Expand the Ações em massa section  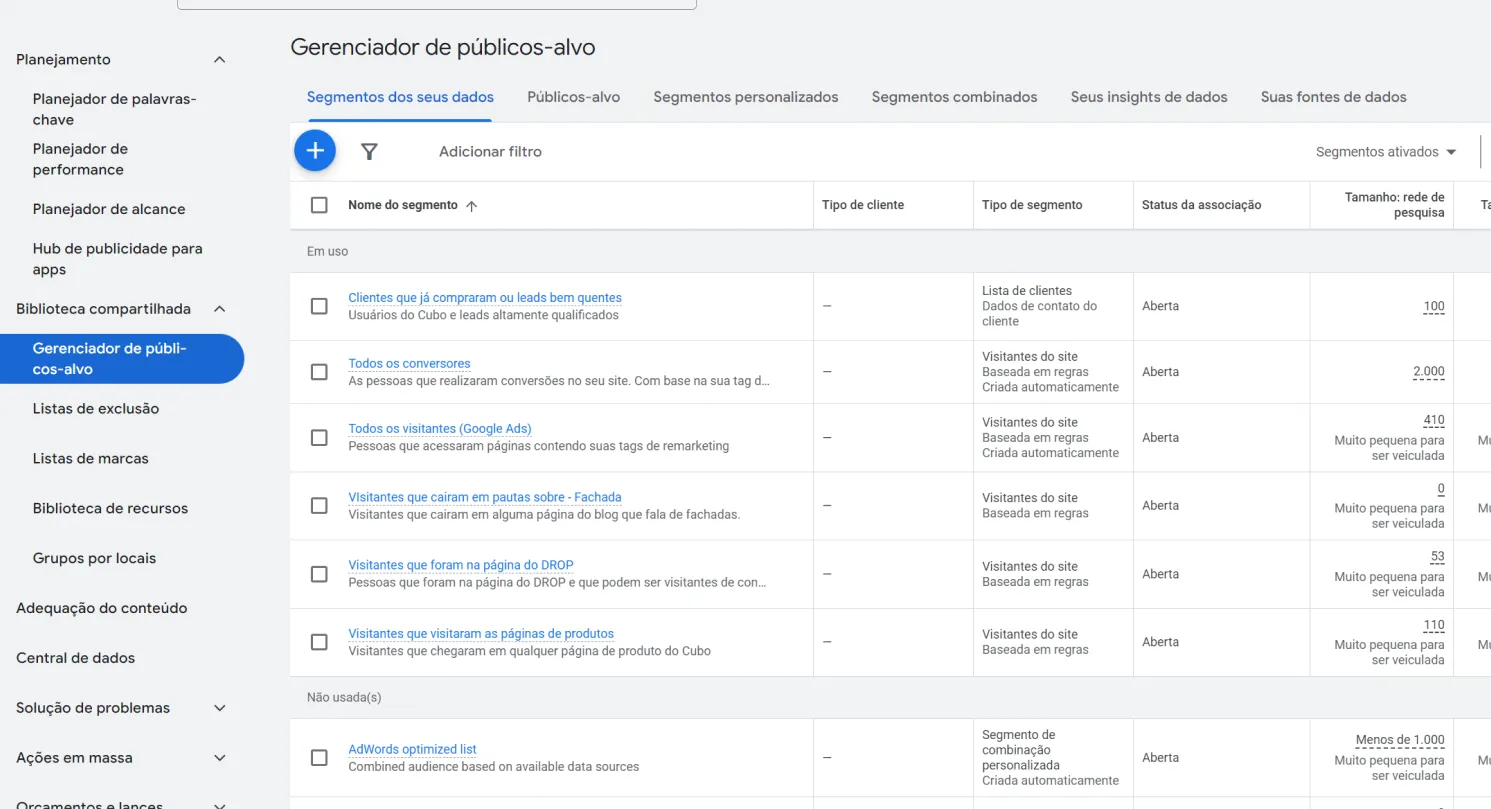tap(220, 758)
